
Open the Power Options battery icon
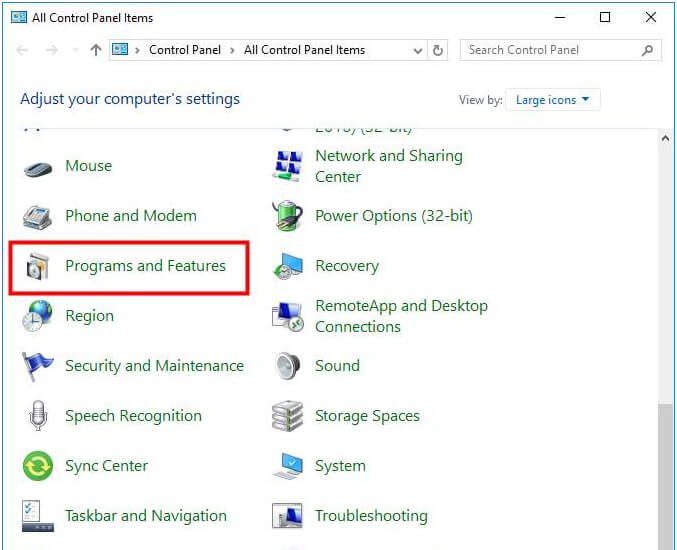coord(288,216)
